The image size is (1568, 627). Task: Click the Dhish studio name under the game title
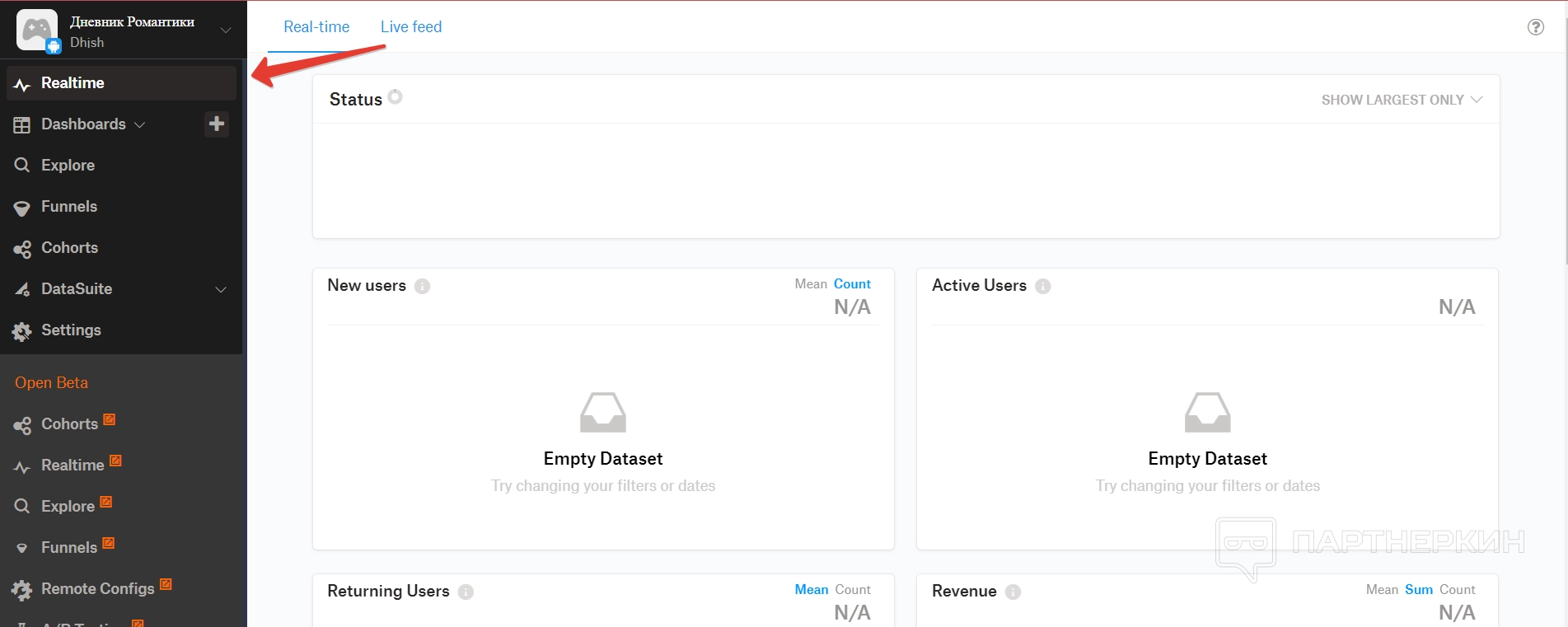87,43
